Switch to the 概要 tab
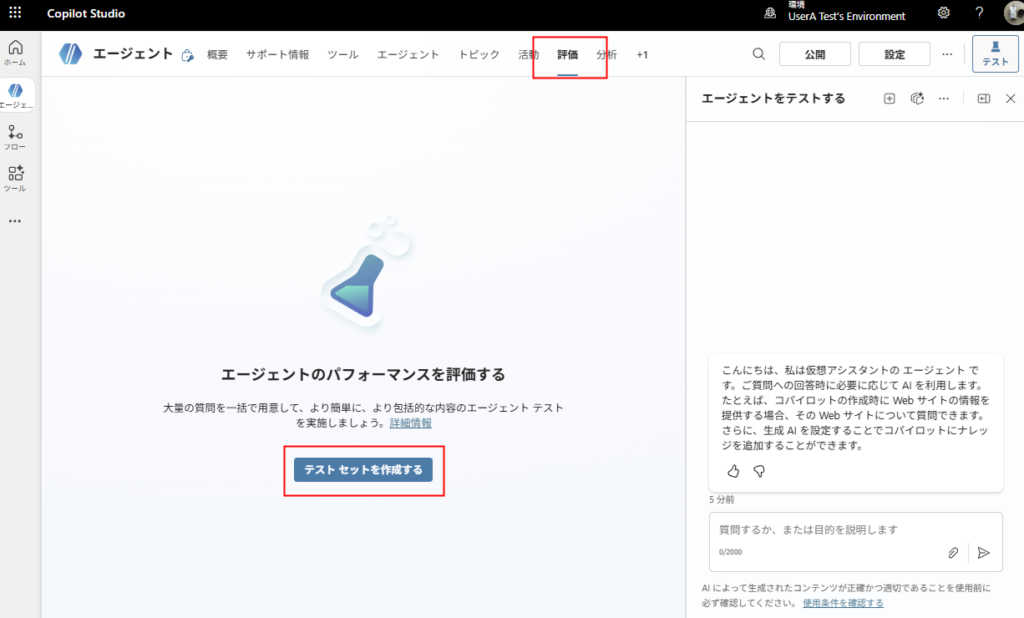This screenshot has width=1024, height=618. [x=217, y=55]
